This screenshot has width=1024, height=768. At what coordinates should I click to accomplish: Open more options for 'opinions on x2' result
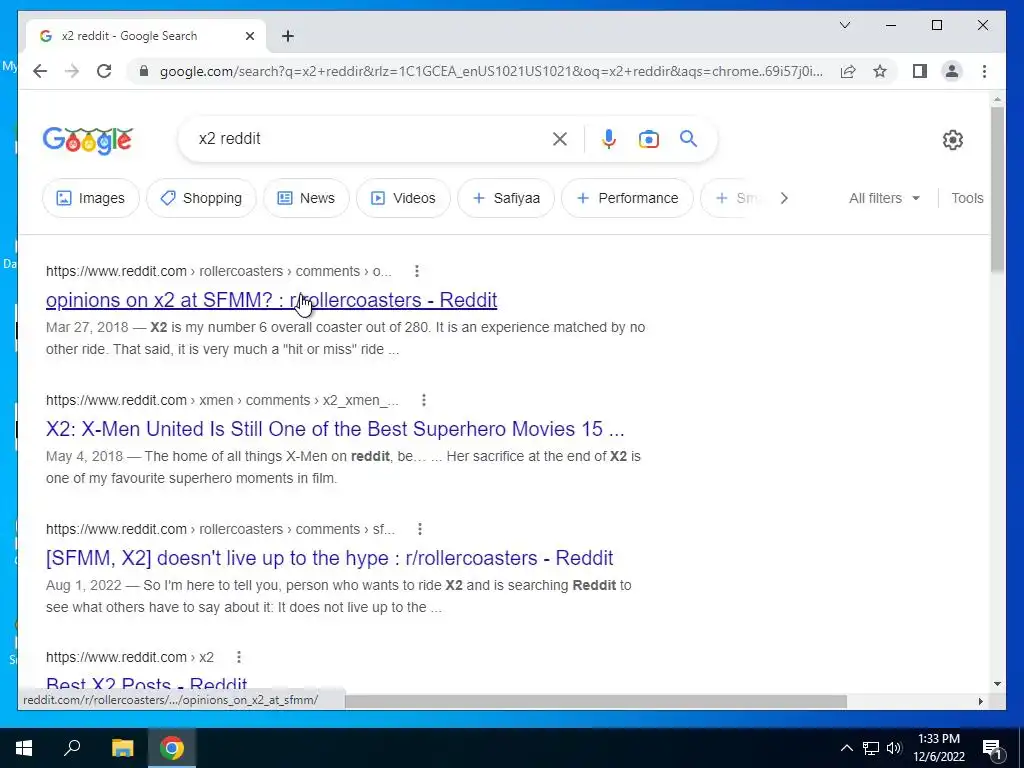417,271
